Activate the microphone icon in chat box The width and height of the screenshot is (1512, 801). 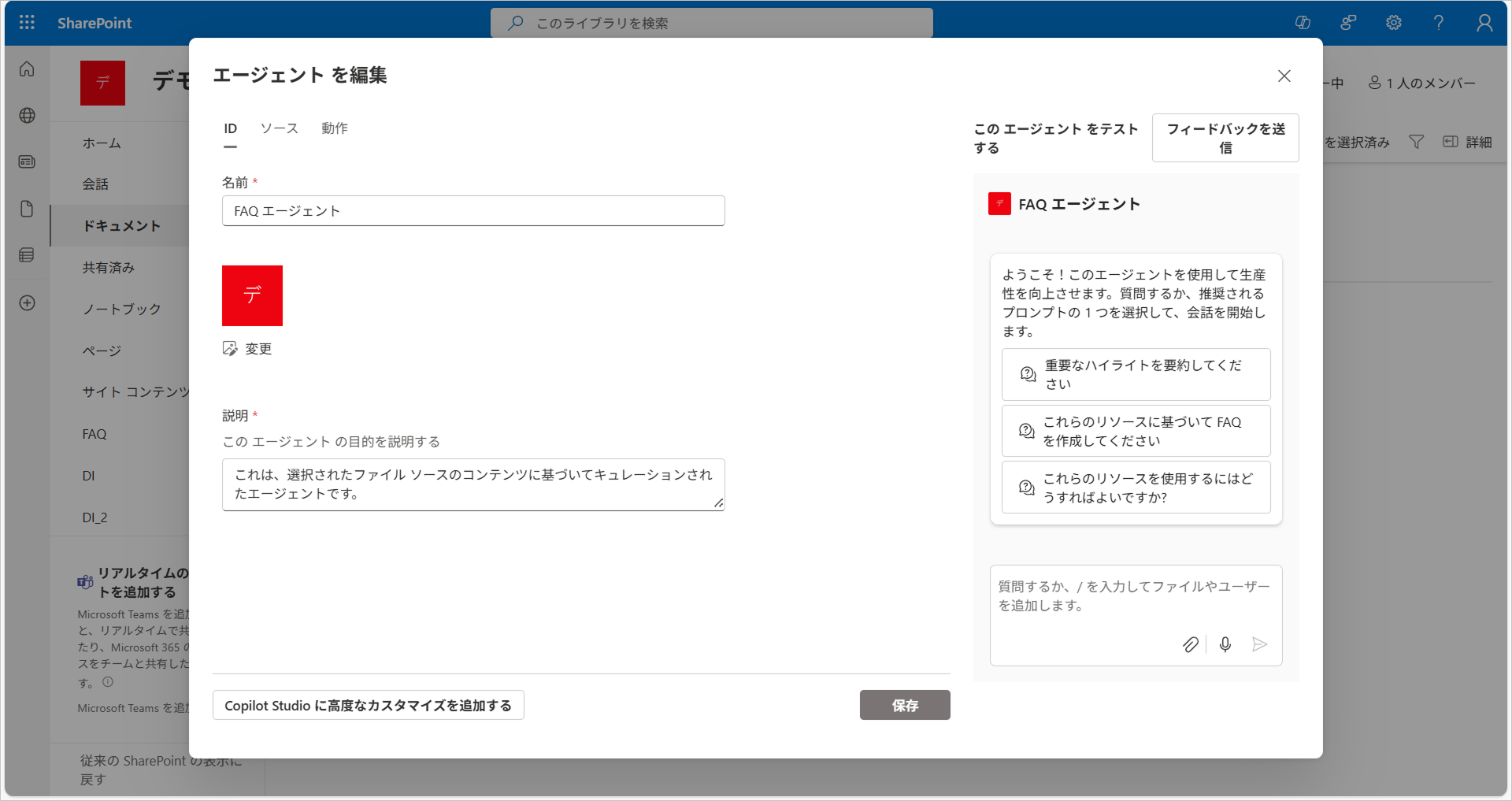tap(1225, 644)
